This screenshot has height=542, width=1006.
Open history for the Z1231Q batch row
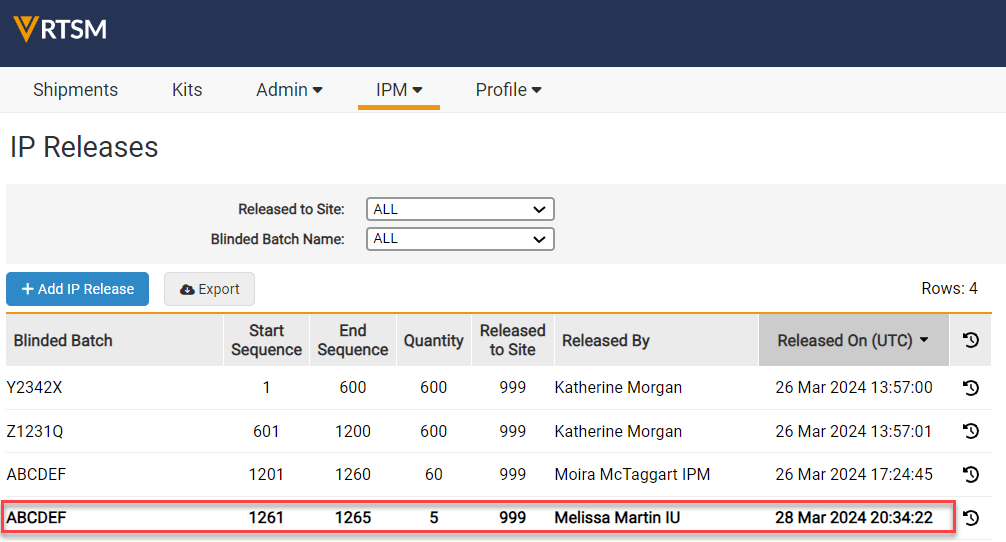[x=970, y=432]
